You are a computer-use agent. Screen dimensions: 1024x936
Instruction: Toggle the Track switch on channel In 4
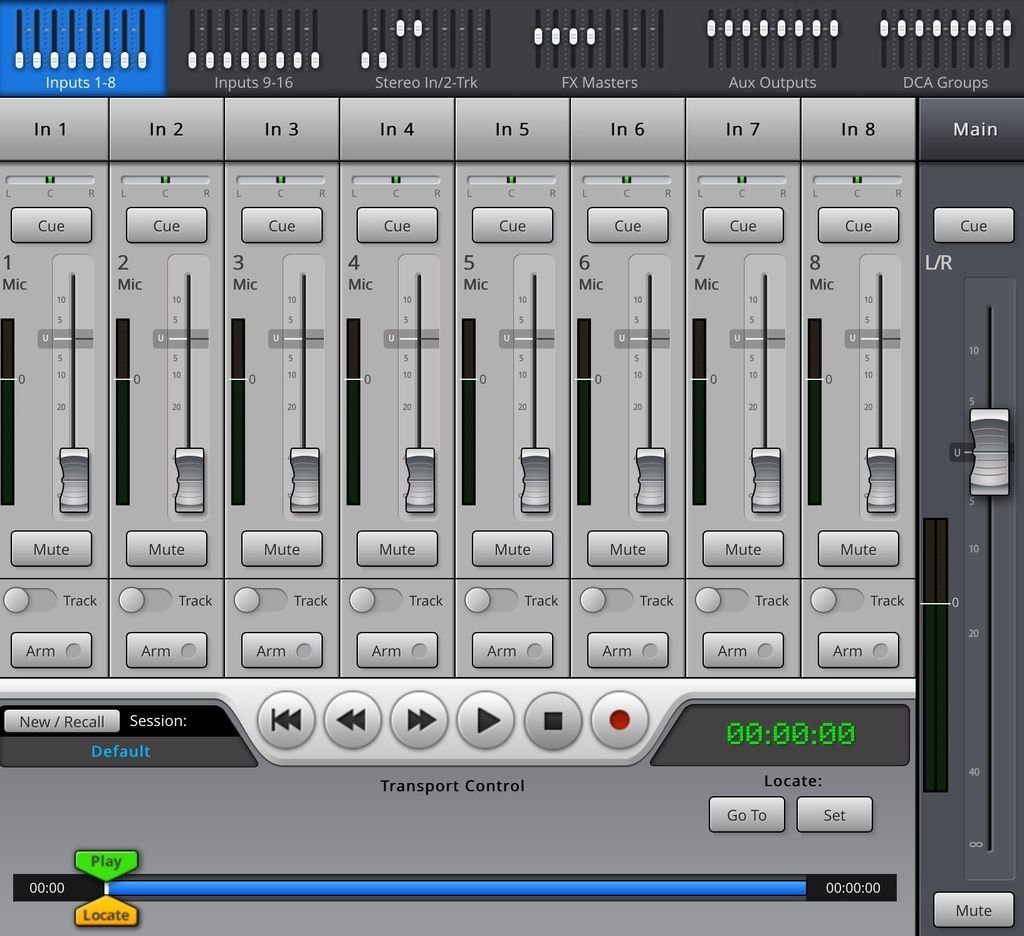[x=376, y=600]
